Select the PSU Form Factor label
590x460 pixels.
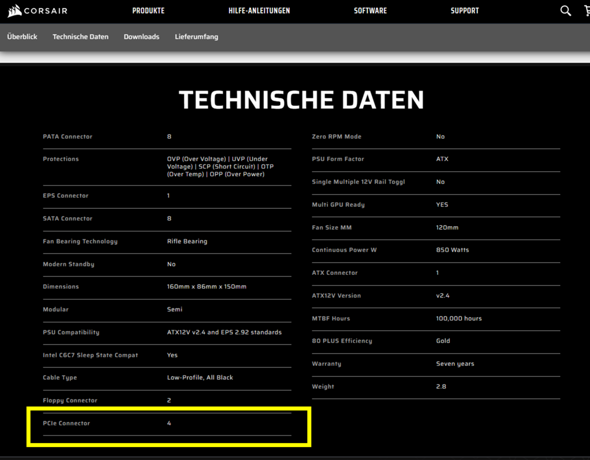coord(338,159)
